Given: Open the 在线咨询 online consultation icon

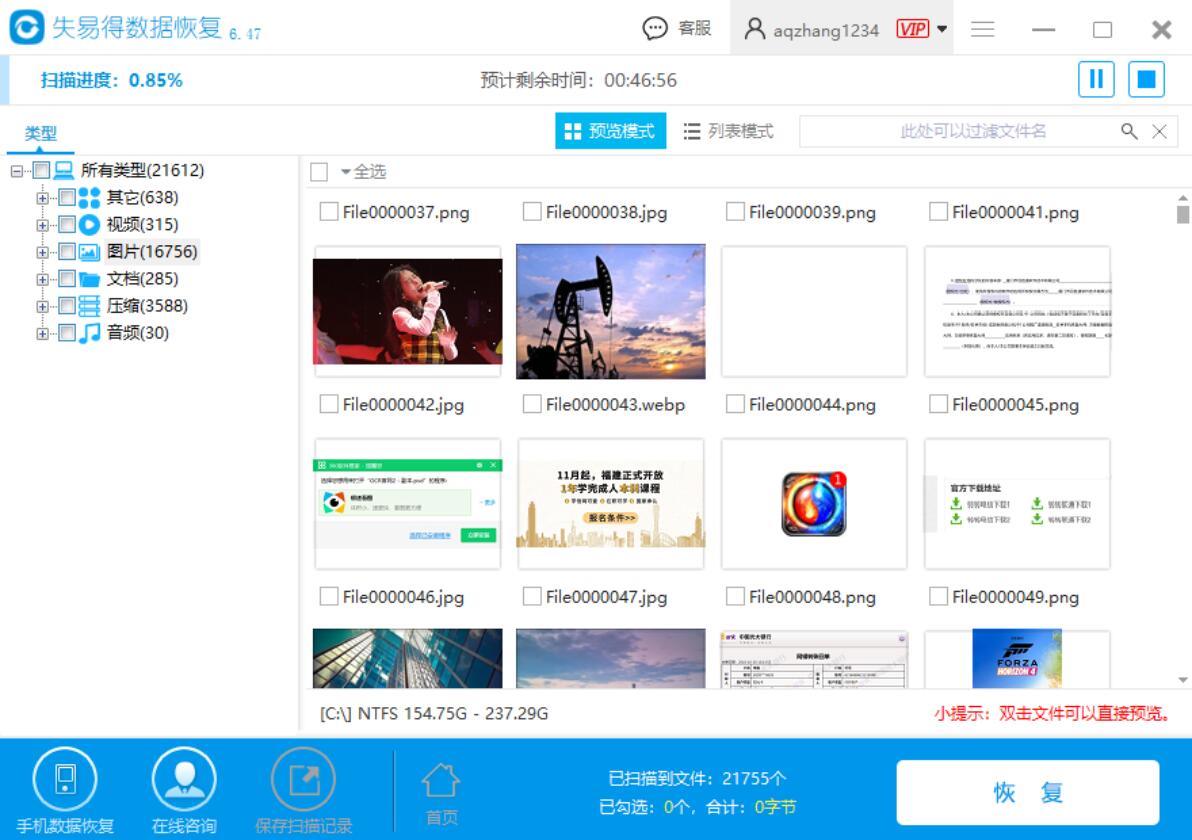Looking at the screenshot, I should pyautogui.click(x=184, y=780).
